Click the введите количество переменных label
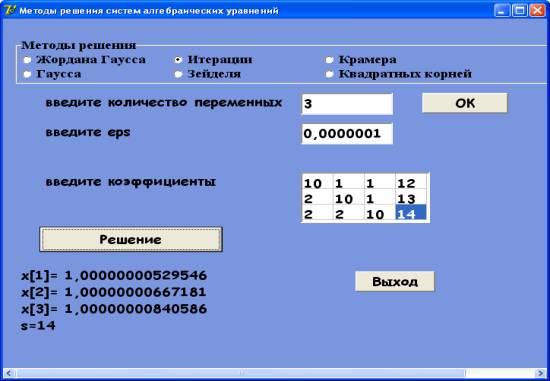 (164, 103)
